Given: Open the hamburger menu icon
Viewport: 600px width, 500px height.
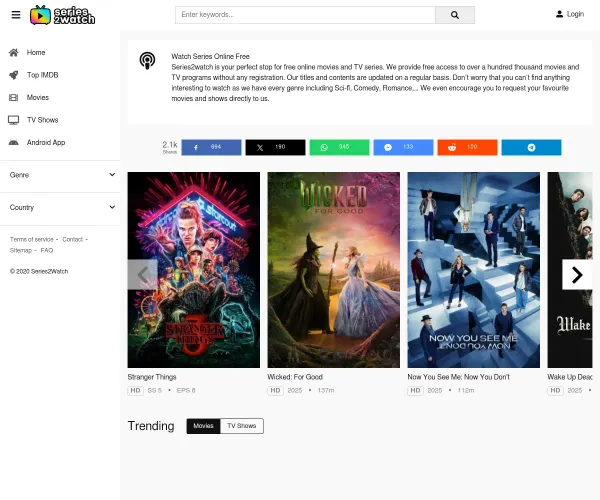Looking at the screenshot, I should coord(15,15).
